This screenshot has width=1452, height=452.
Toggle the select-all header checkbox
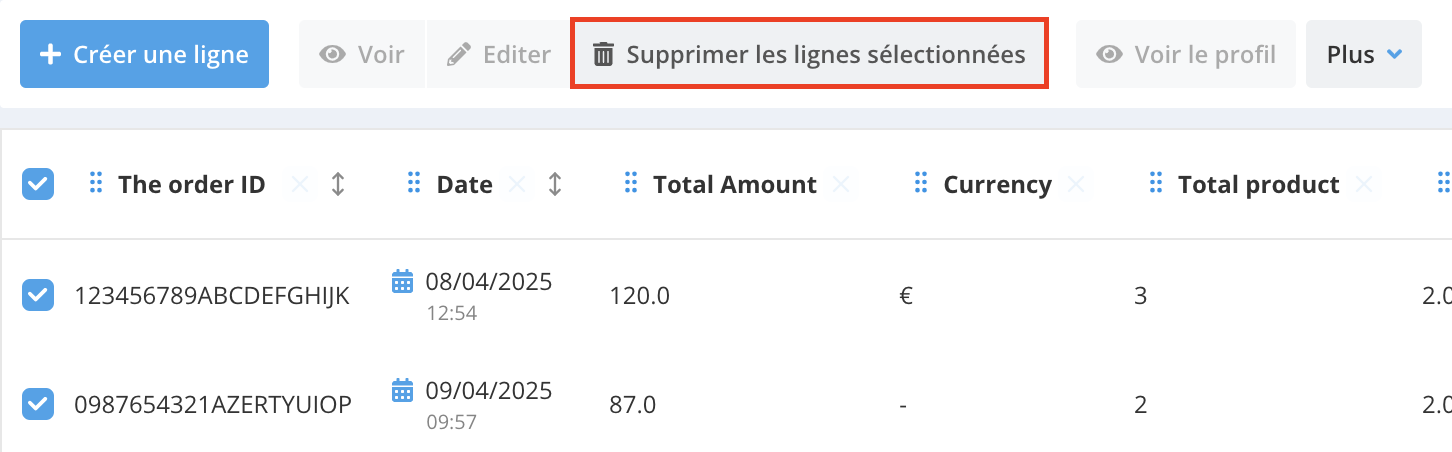pyautogui.click(x=38, y=184)
